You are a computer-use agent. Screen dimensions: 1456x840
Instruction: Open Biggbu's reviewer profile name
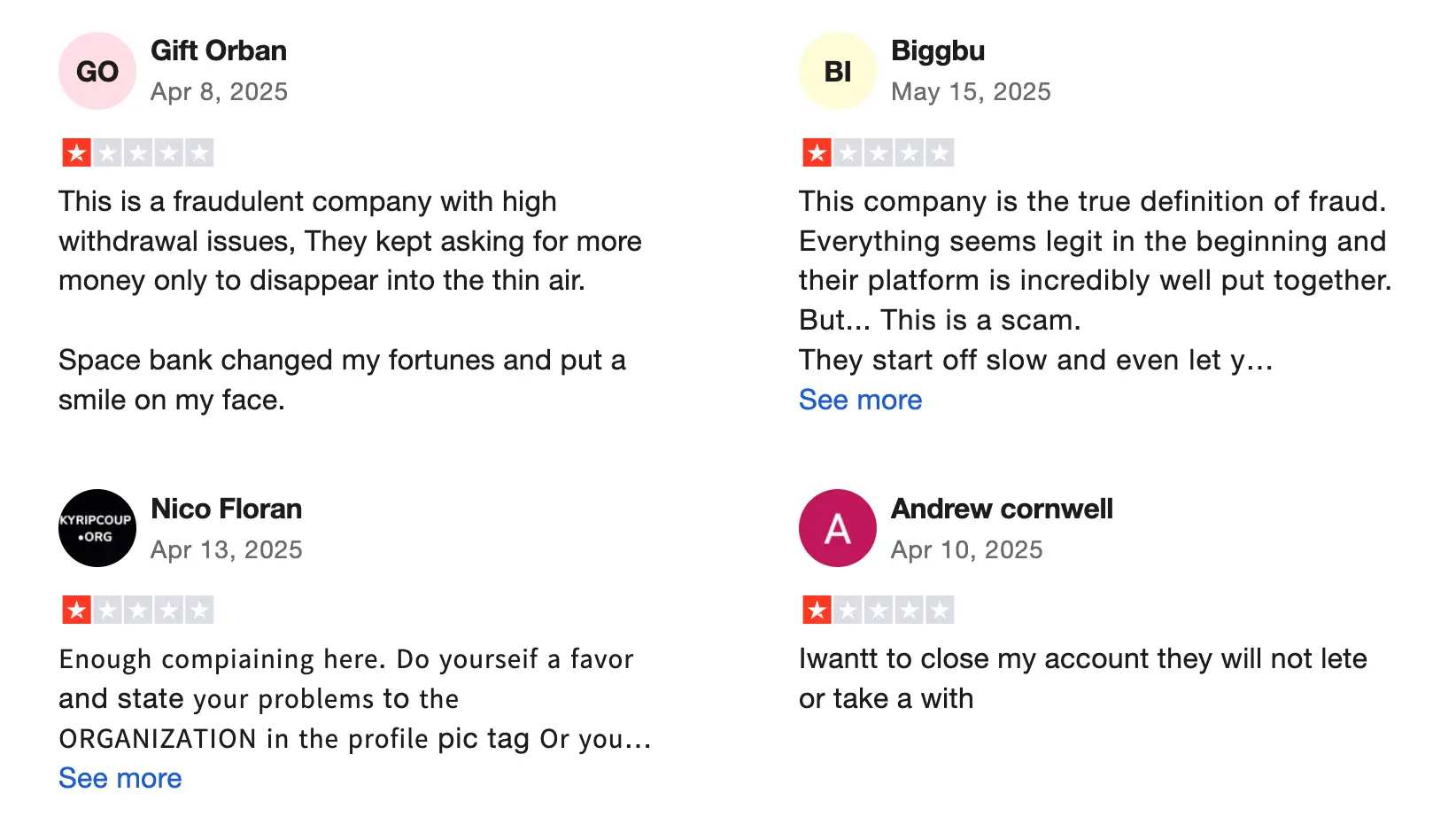[x=938, y=51]
